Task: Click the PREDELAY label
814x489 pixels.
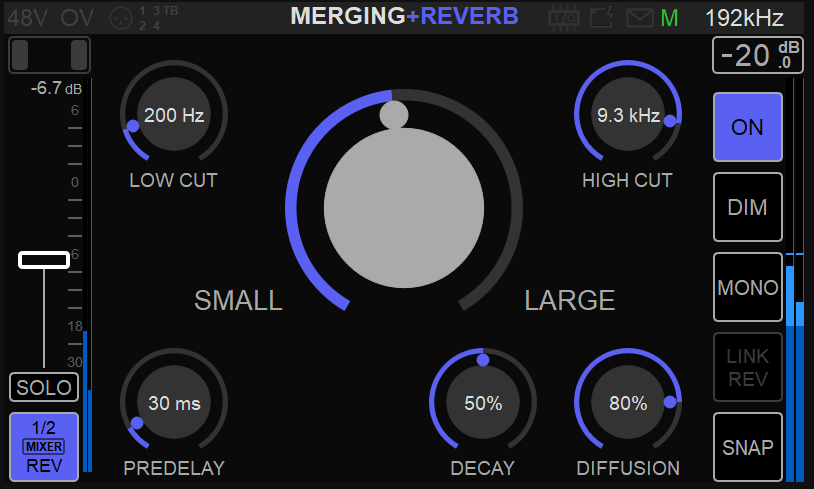Action: pyautogui.click(x=174, y=468)
